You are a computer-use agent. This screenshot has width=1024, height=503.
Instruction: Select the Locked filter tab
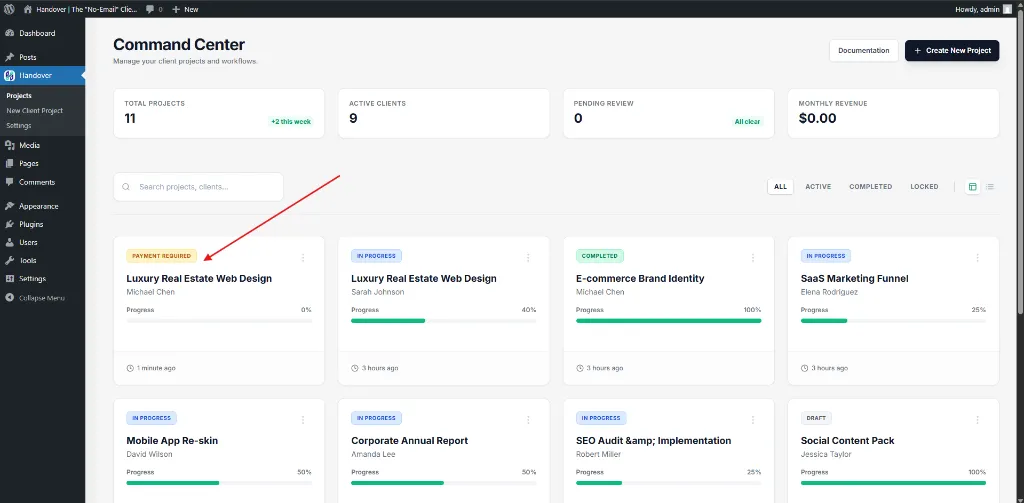point(924,187)
